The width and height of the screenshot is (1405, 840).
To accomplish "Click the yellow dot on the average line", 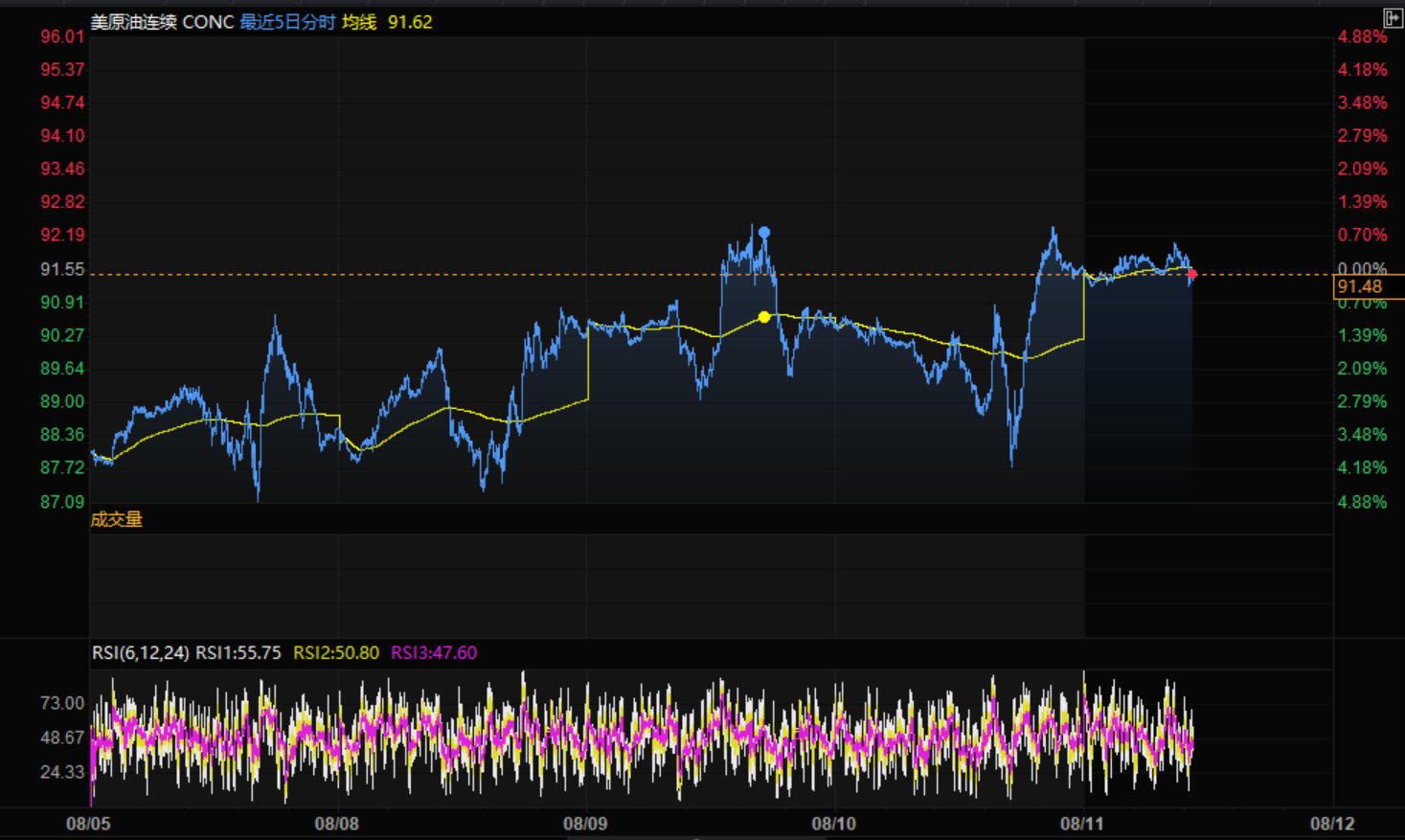I will (763, 317).
